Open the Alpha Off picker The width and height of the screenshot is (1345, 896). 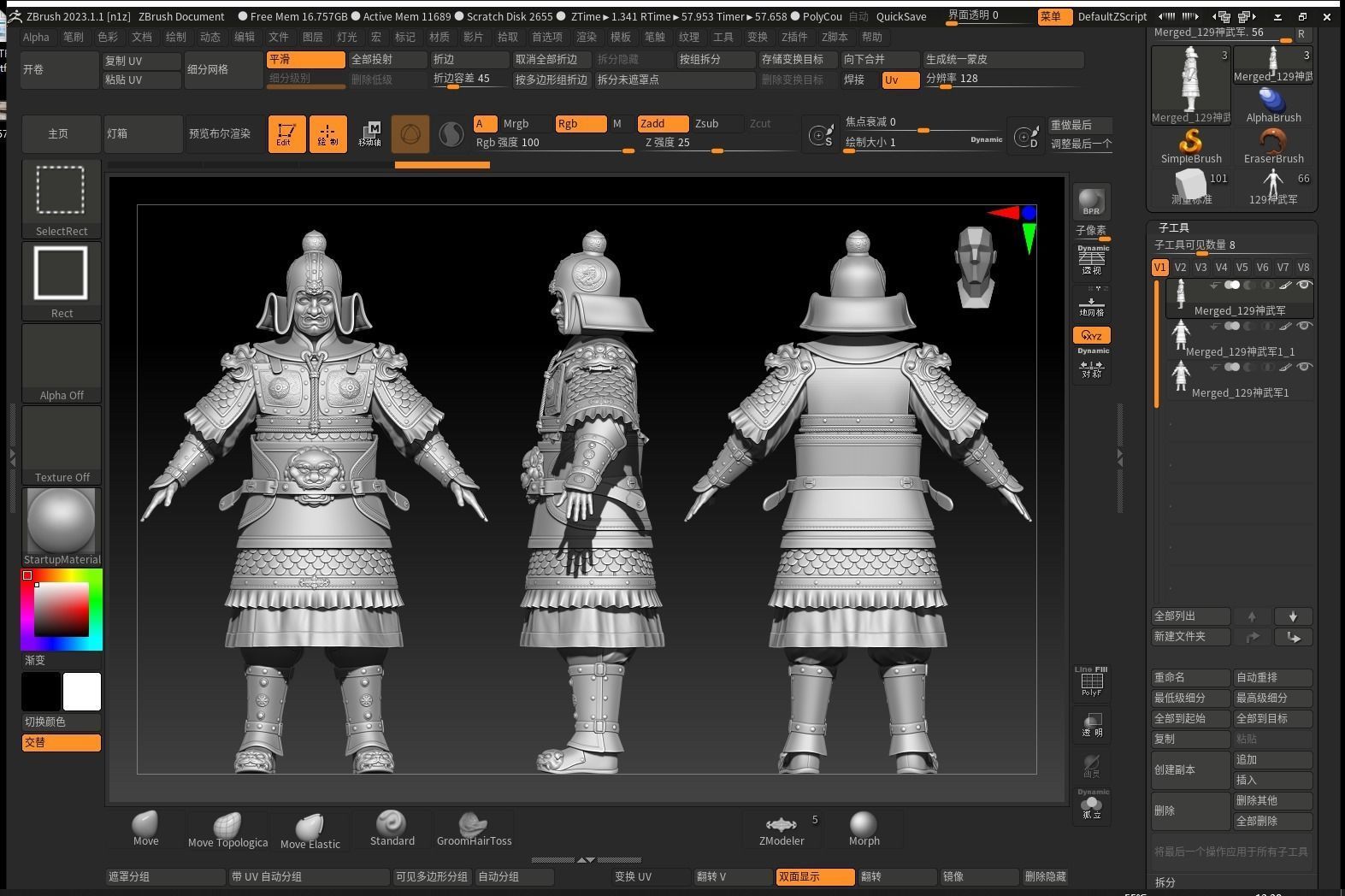pyautogui.click(x=61, y=363)
